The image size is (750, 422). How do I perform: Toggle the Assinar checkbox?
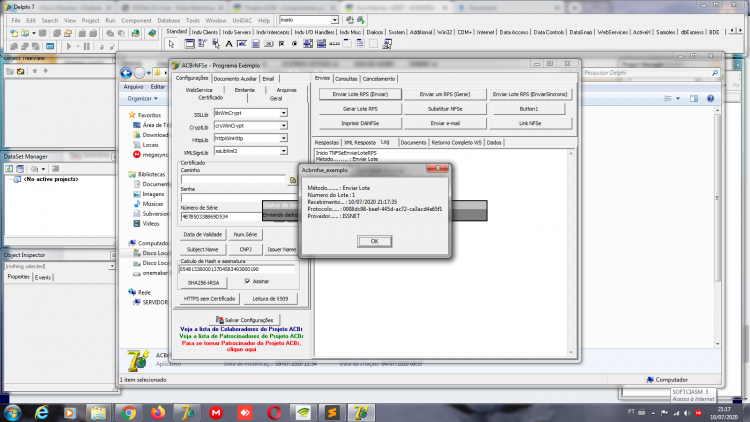pos(247,281)
